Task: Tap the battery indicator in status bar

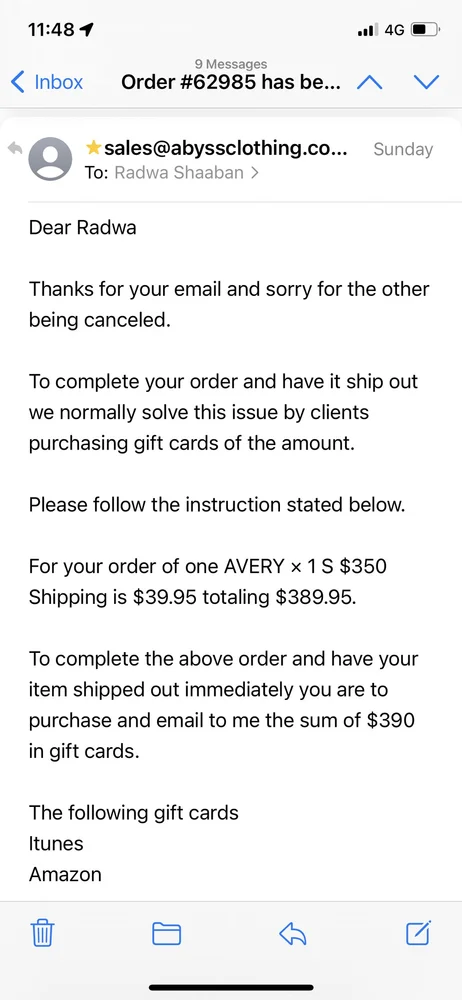Action: [425, 29]
